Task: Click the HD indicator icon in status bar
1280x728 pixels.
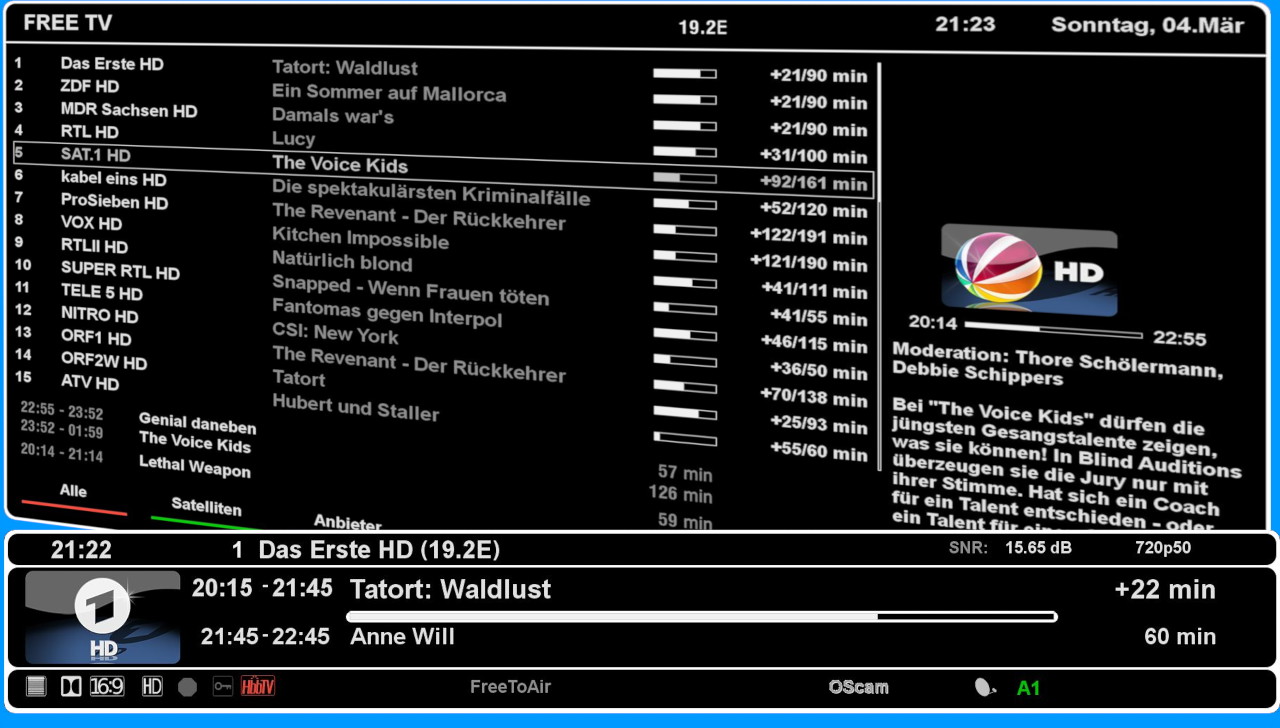Action: [x=152, y=687]
